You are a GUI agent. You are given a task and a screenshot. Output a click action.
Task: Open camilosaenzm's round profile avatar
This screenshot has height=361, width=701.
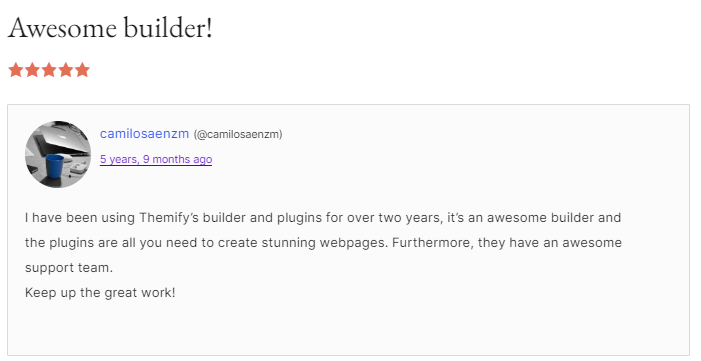tap(58, 154)
